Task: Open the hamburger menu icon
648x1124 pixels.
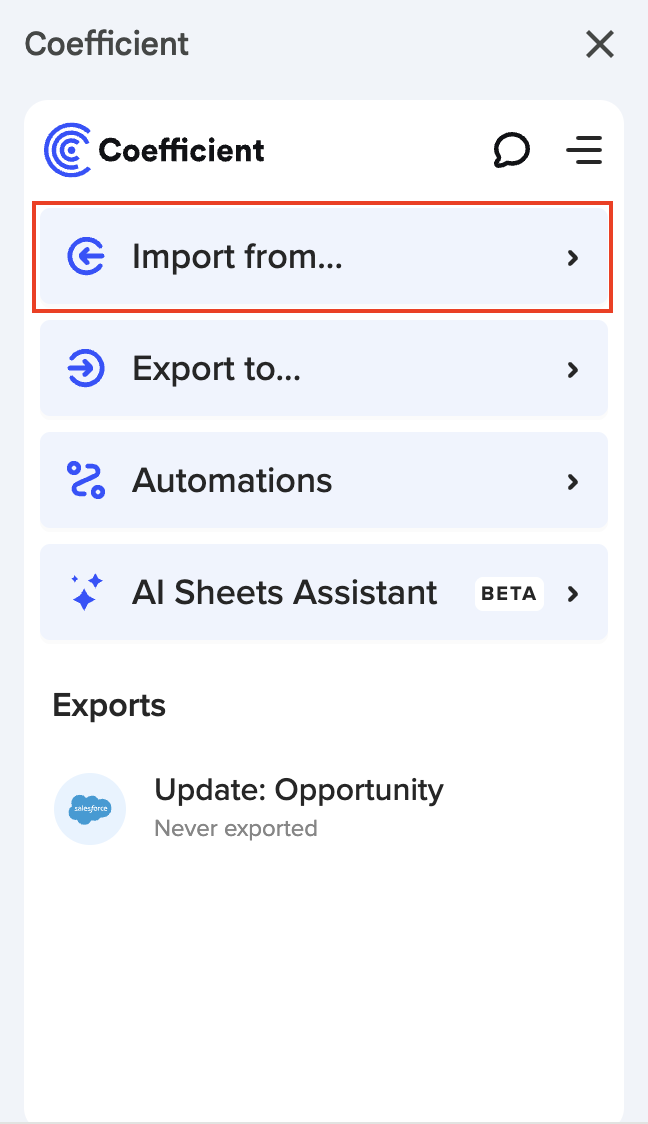Action: click(584, 151)
